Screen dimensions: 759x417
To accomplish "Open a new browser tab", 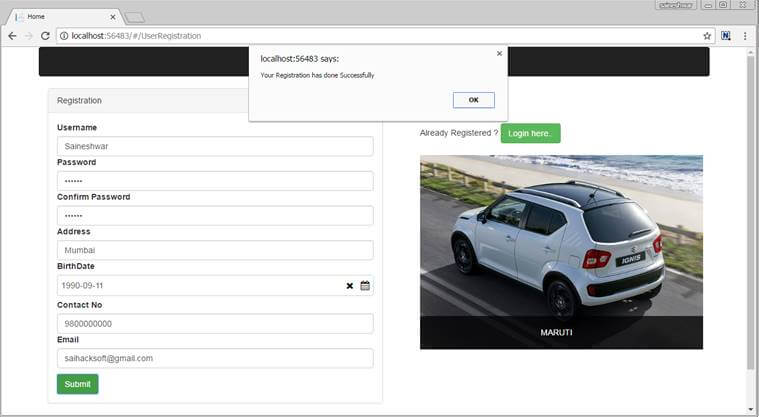I will coord(135,18).
